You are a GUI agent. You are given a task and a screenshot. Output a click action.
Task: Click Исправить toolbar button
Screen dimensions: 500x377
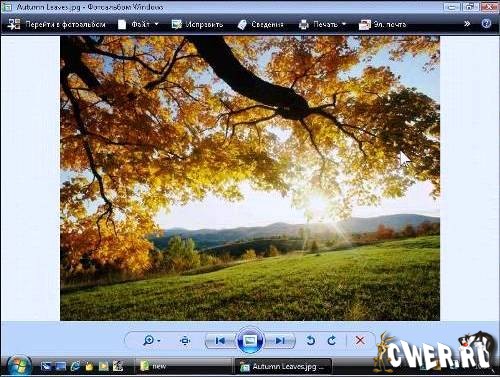[197, 24]
